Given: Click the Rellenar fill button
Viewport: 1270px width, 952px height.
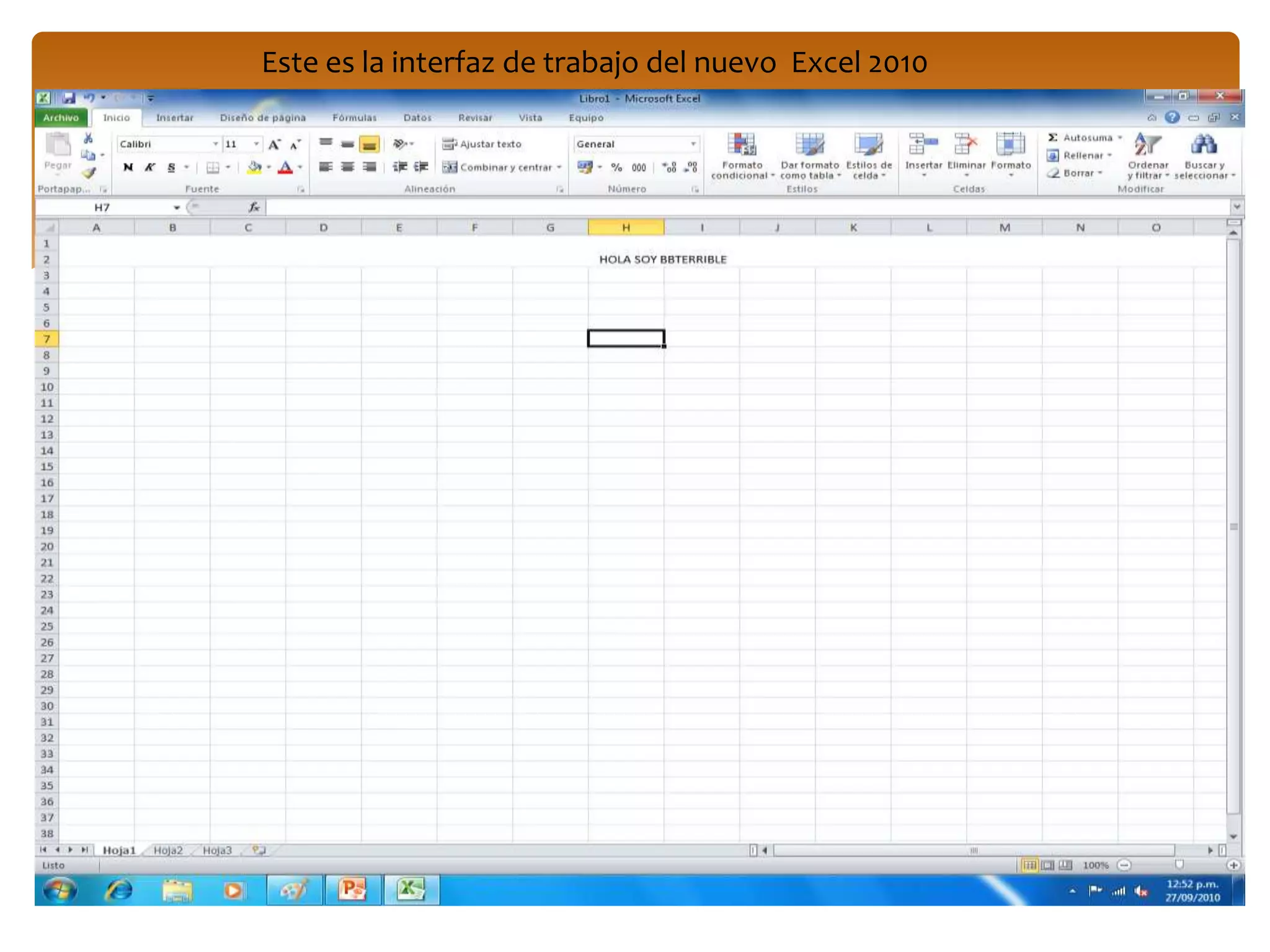Looking at the screenshot, I should pyautogui.click(x=1080, y=156).
